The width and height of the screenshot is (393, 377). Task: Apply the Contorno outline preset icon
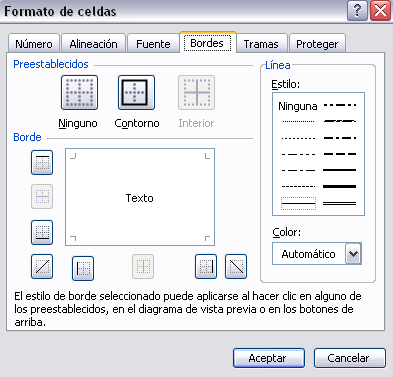point(136,92)
